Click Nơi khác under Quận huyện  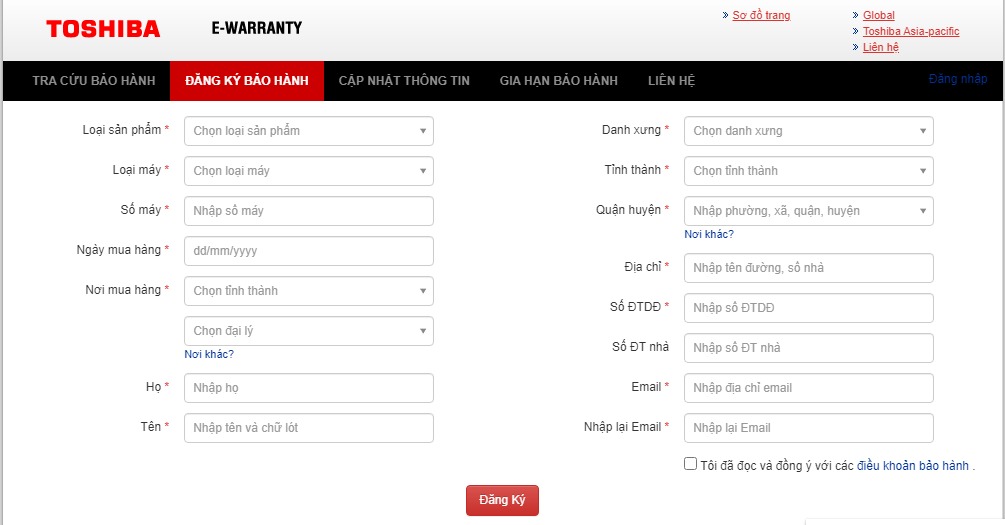pyautogui.click(x=709, y=234)
